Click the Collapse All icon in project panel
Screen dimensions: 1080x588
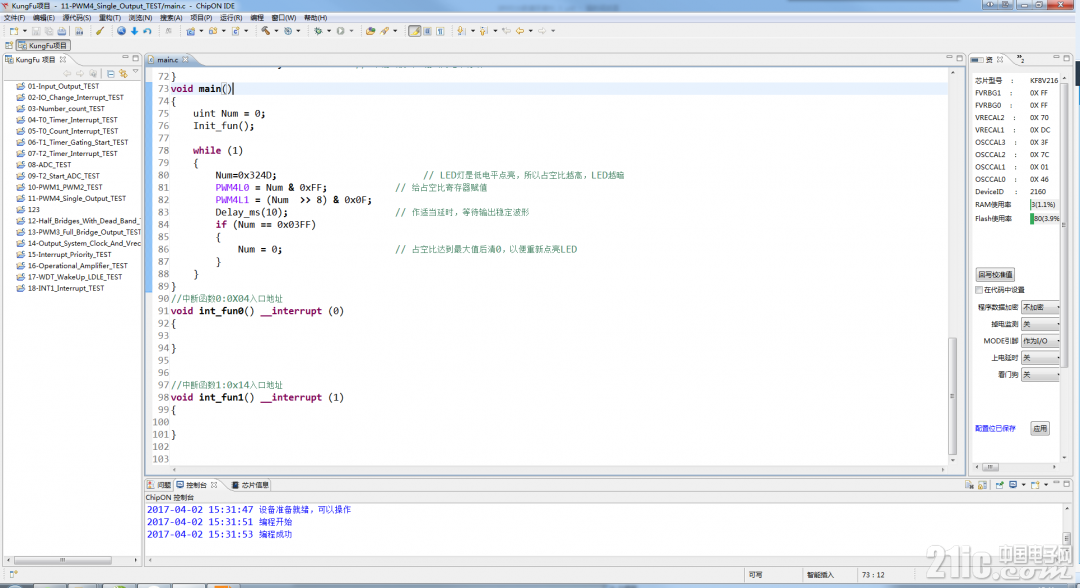[x=110, y=74]
